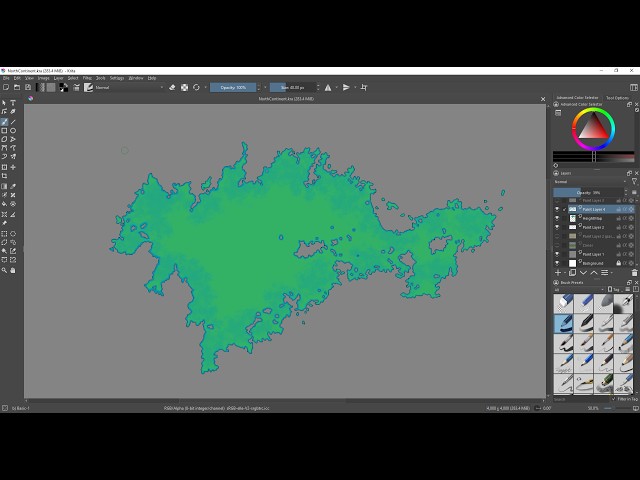The width and height of the screenshot is (640, 480).
Task: Select the Paint Layer 2 row
Action: click(594, 227)
